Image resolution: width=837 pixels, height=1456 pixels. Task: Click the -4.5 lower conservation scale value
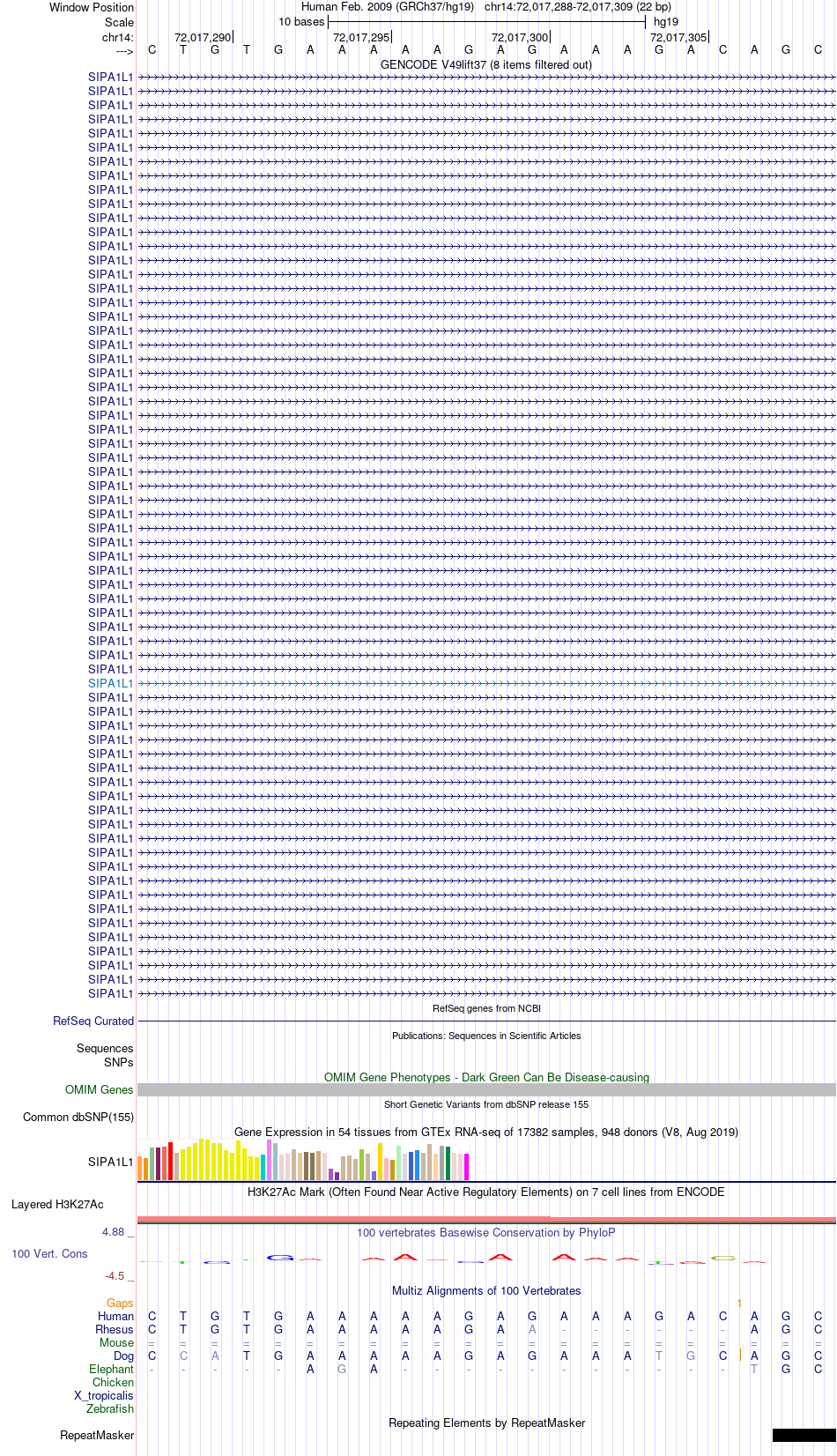tap(115, 1275)
